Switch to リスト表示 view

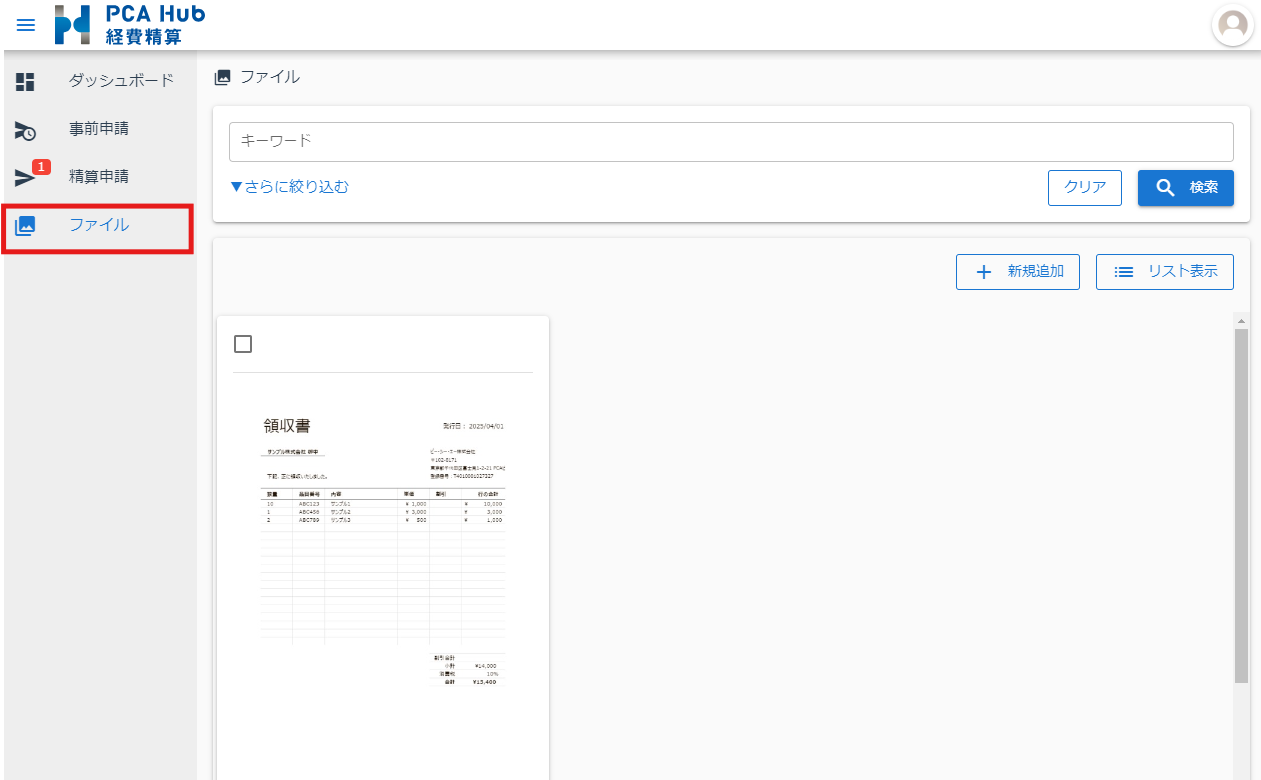[x=1164, y=272]
